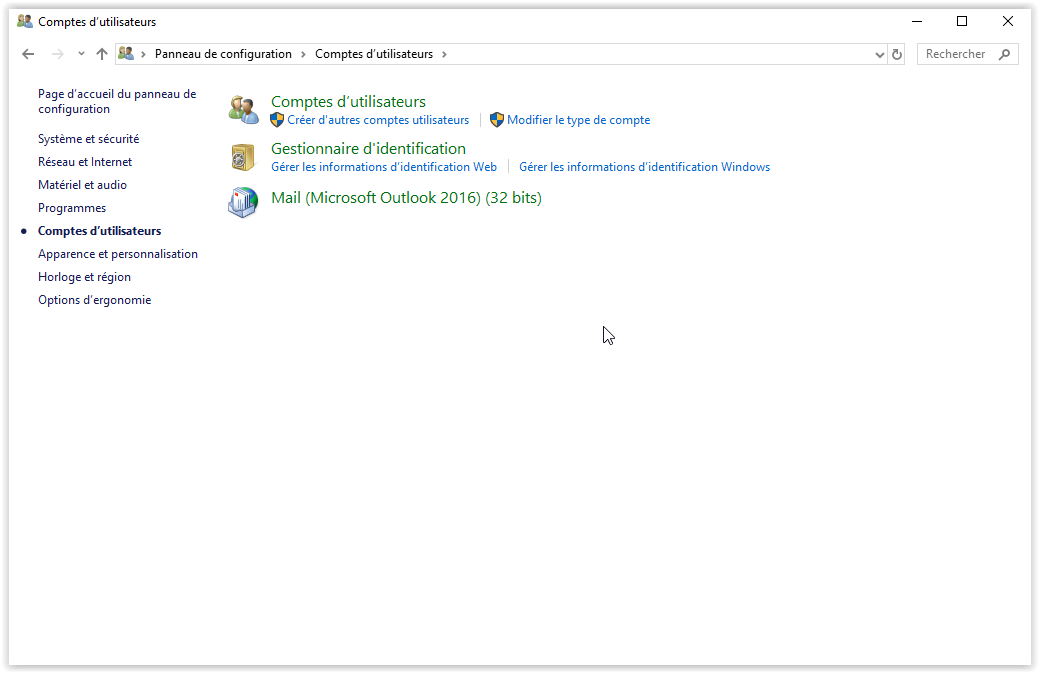Open Système et sécurité category
This screenshot has width=1039, height=673.
pos(88,139)
